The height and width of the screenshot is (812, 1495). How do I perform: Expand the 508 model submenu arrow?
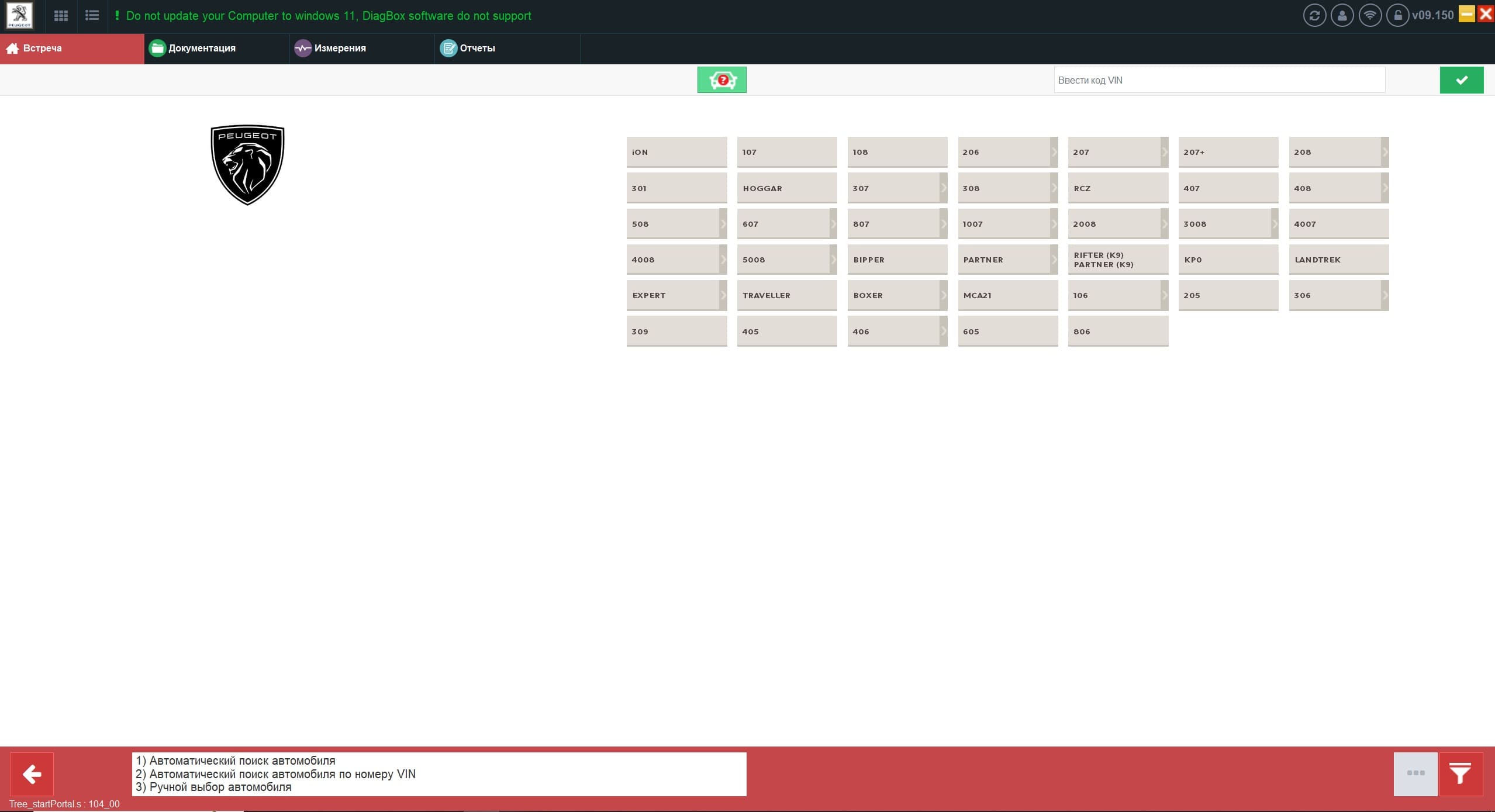coord(723,224)
